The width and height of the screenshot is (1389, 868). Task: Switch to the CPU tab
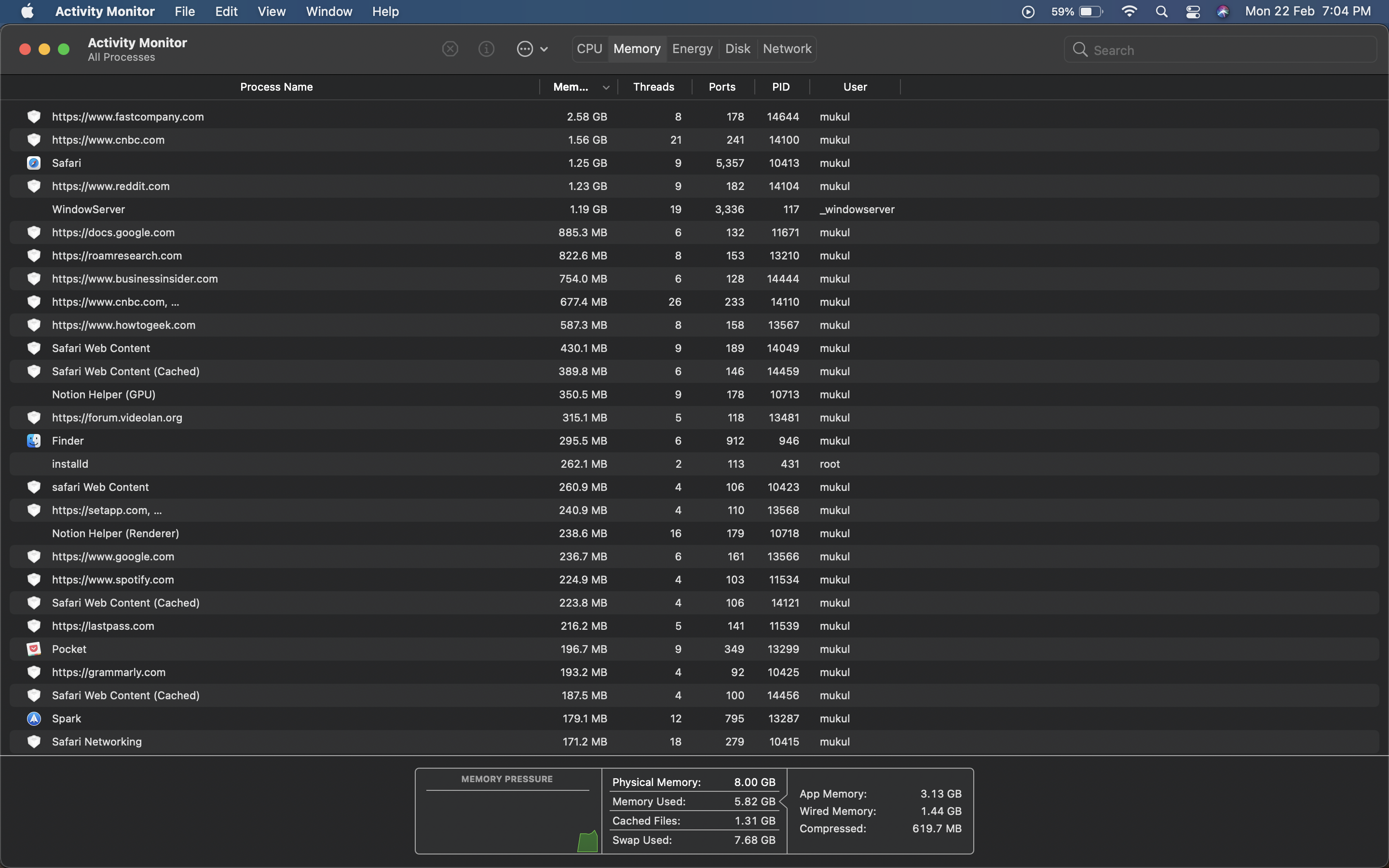(589, 49)
